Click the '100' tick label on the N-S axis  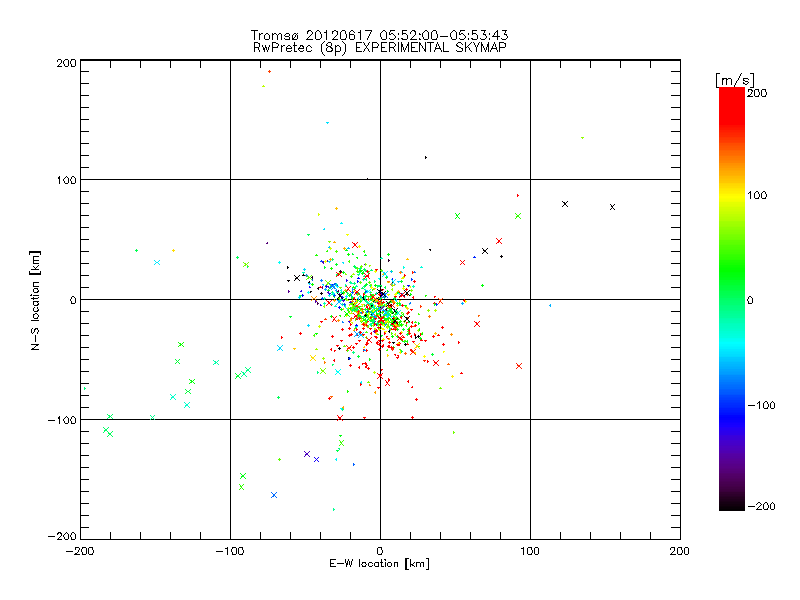(x=66, y=180)
